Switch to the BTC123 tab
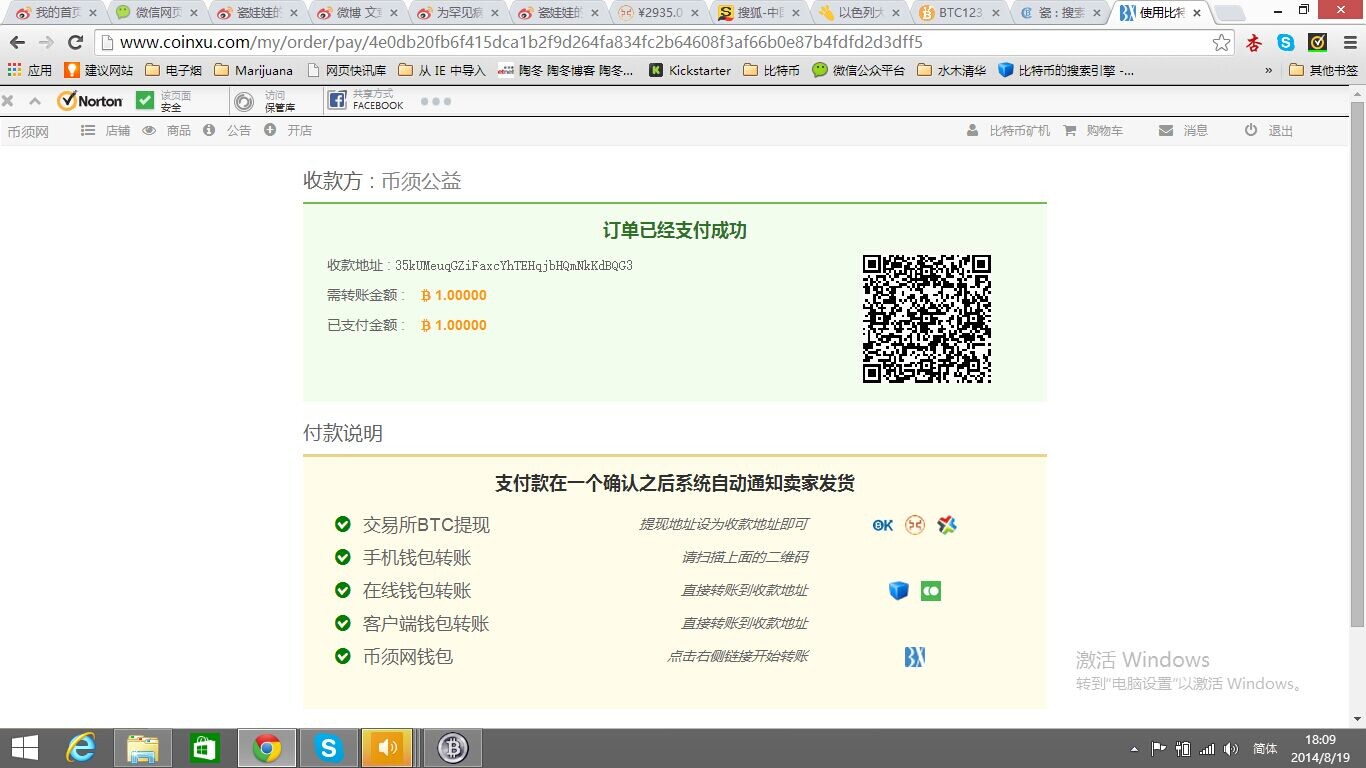 (961, 13)
